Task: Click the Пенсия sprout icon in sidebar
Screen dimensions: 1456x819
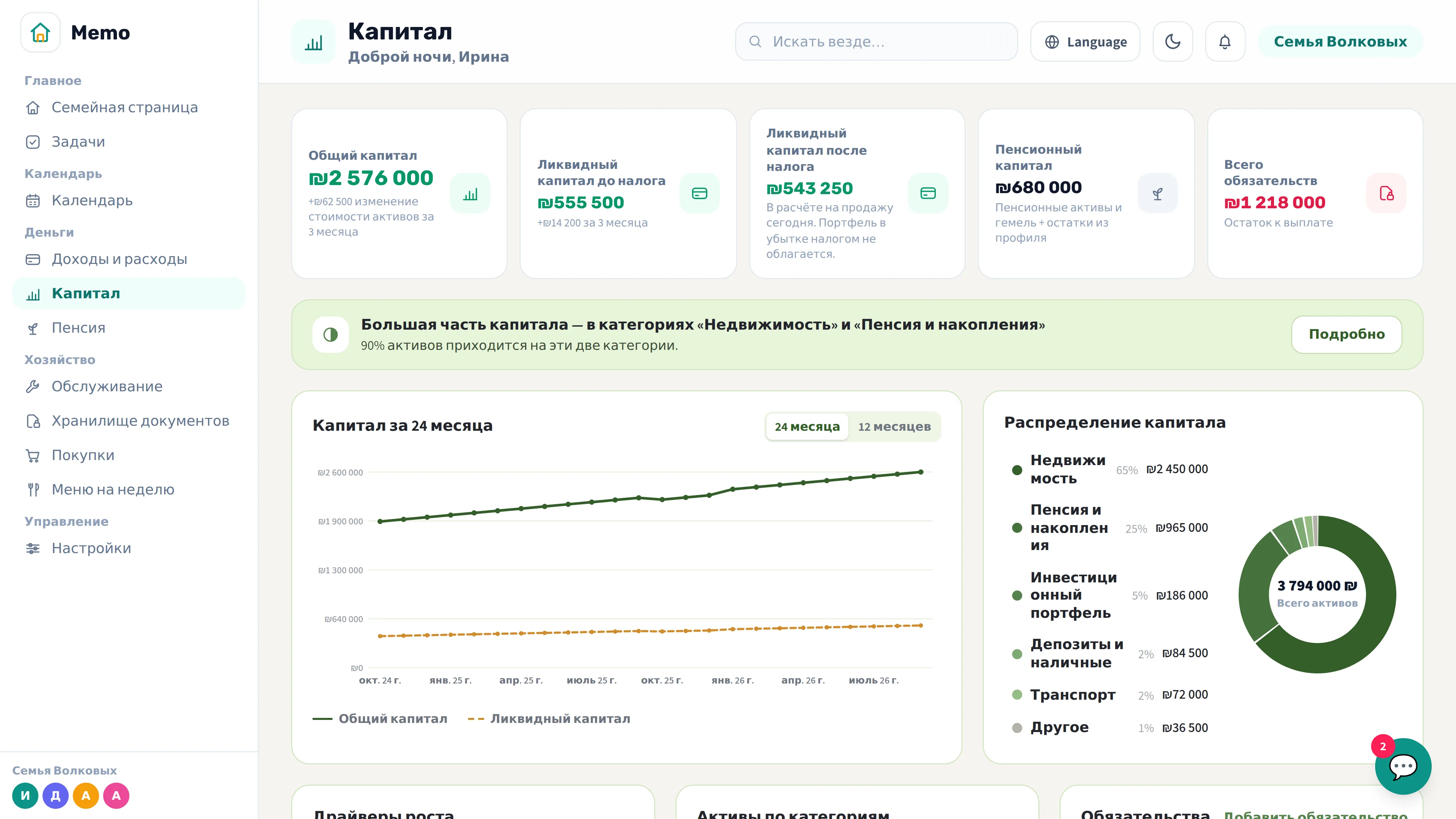Action: coord(33,328)
